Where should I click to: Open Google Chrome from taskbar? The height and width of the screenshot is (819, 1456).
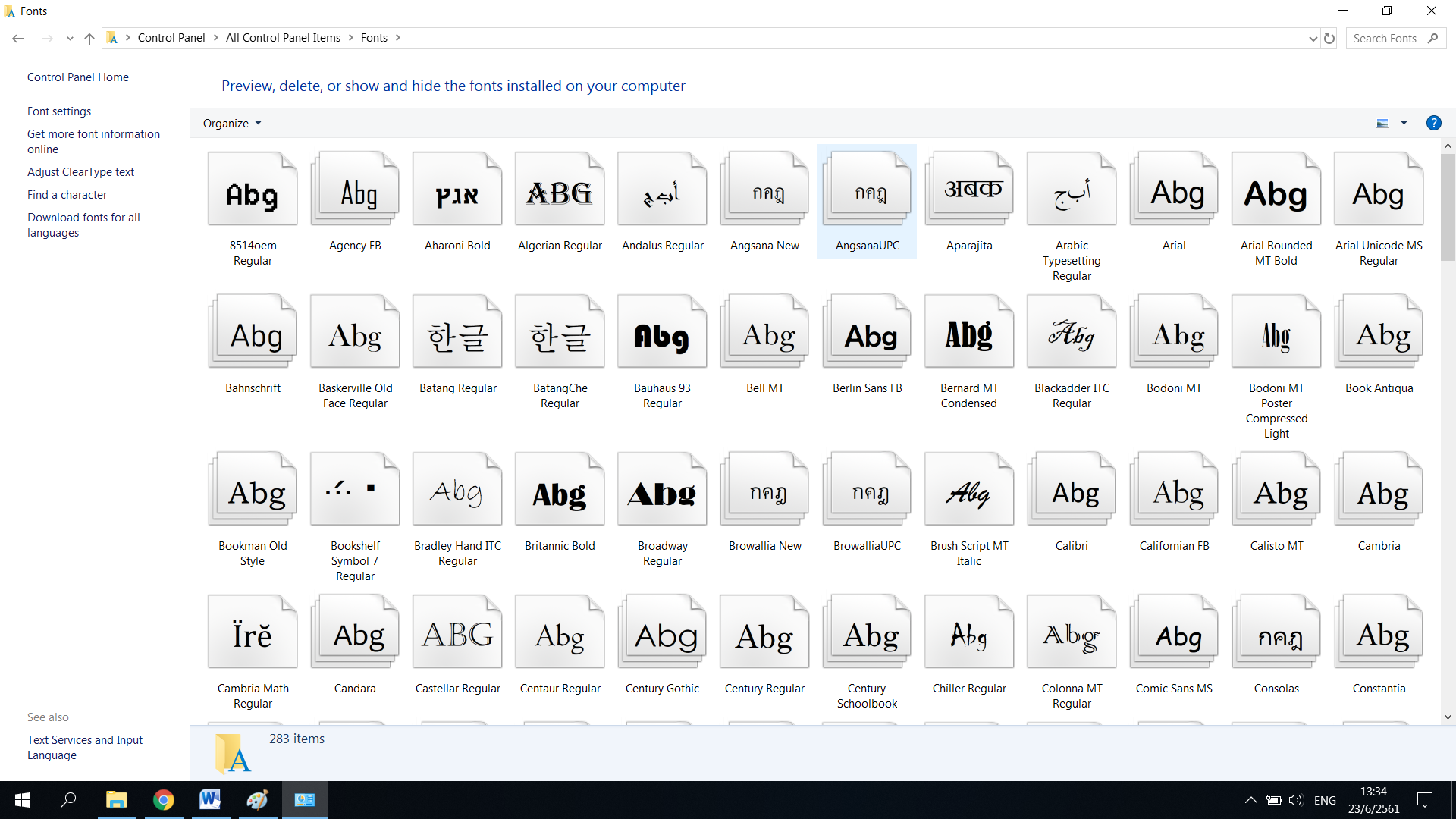pyautogui.click(x=163, y=800)
